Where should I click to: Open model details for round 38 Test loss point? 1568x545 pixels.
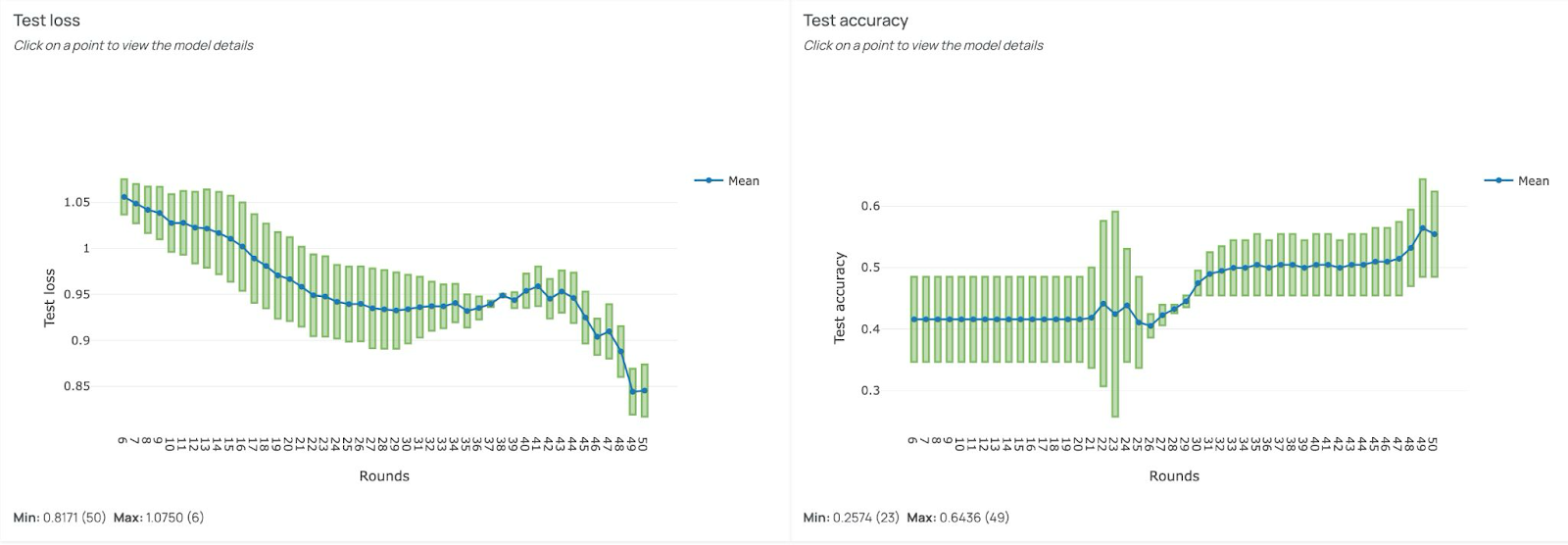click(x=502, y=295)
